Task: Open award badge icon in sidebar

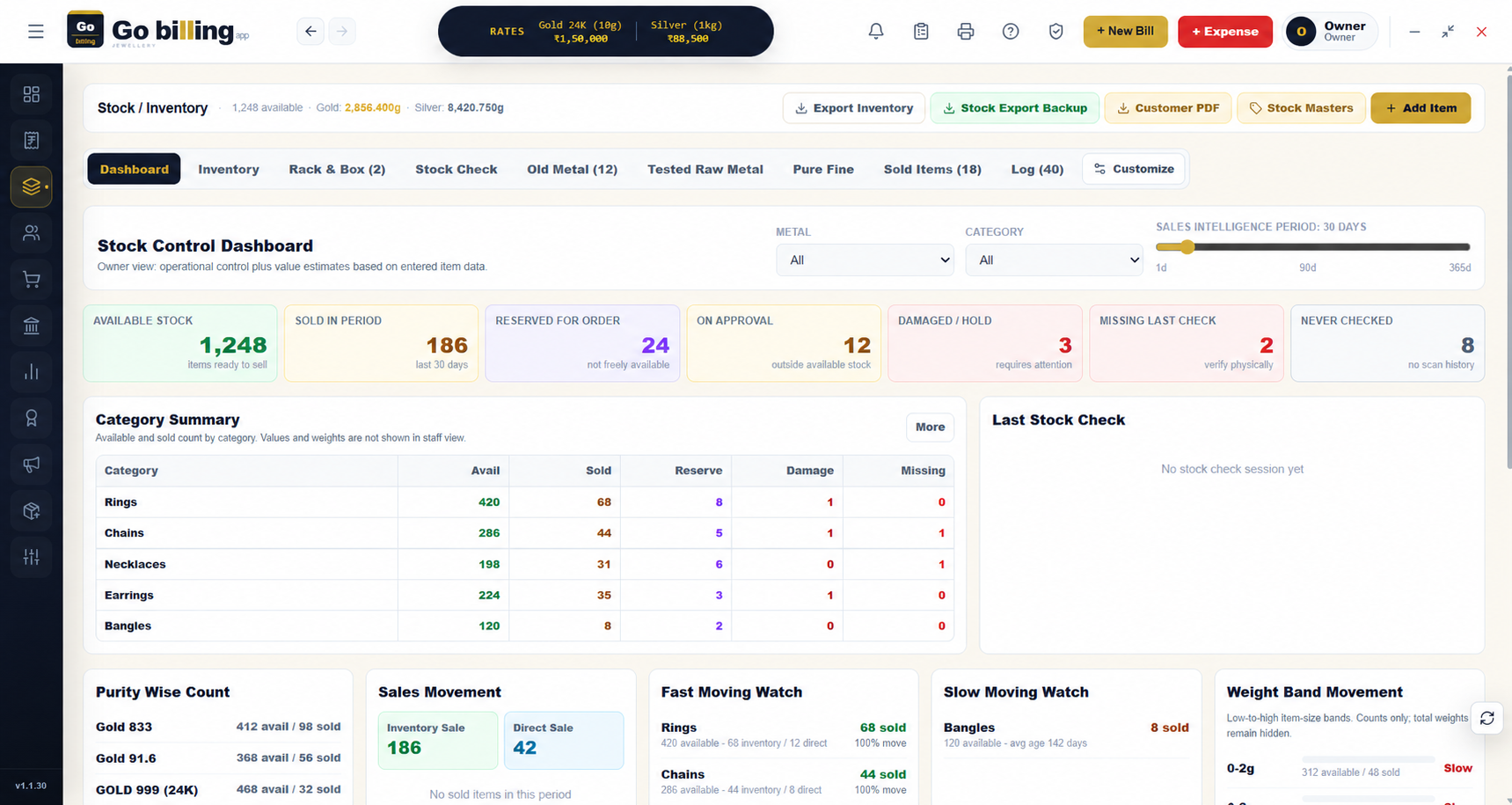Action: coord(32,419)
